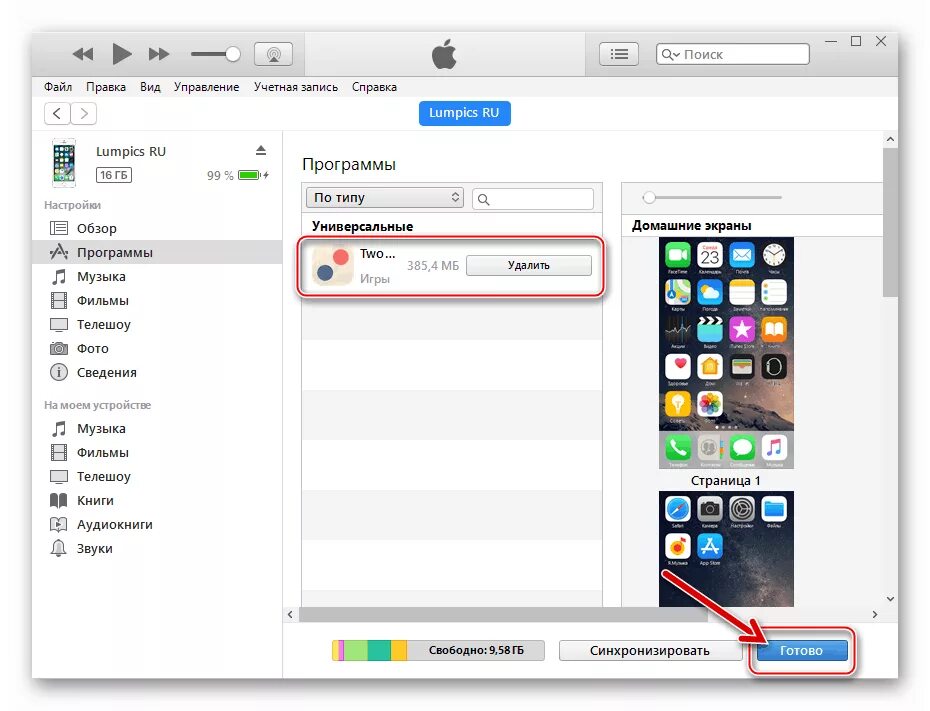Click the Поиск search field

[732, 55]
